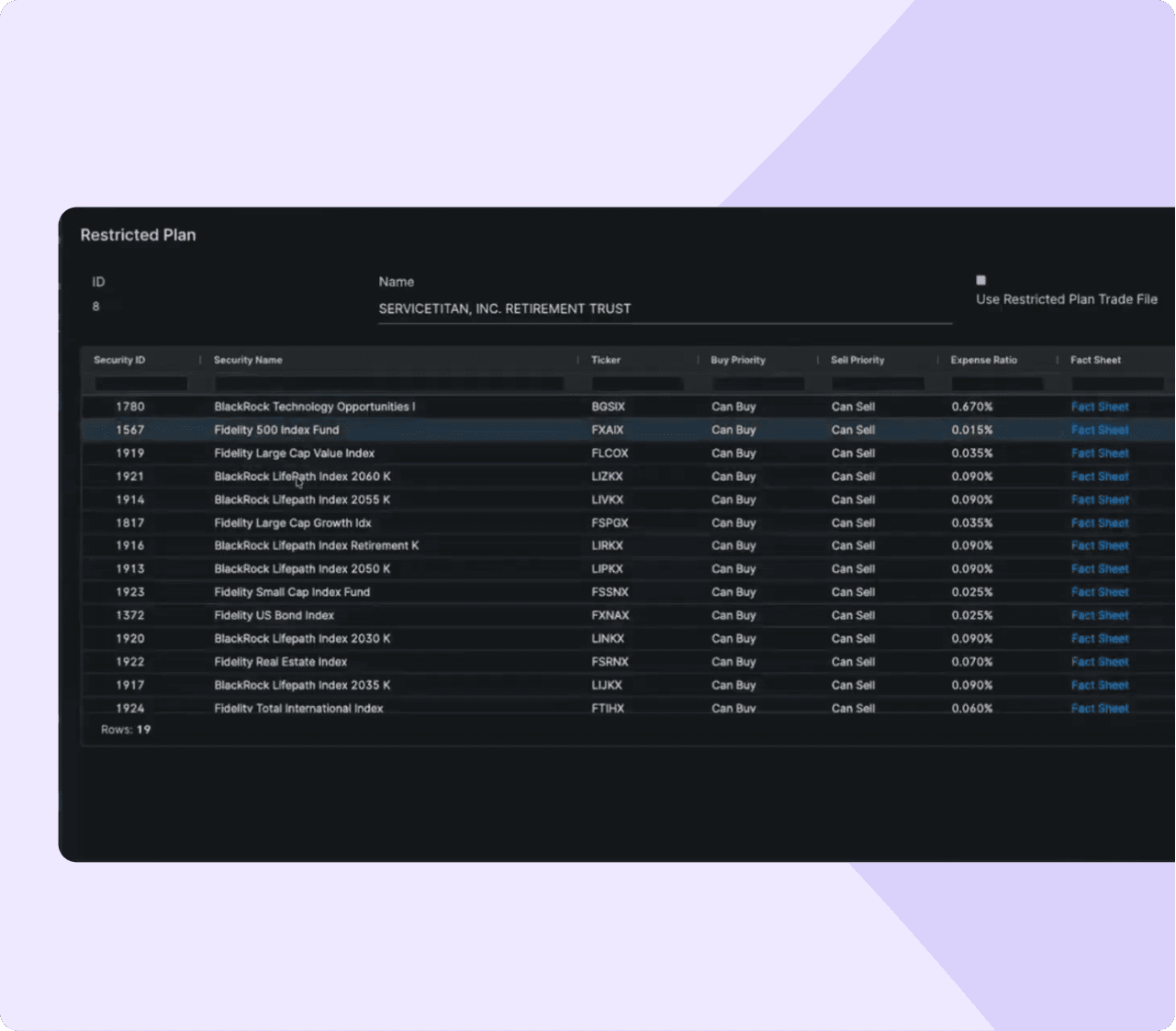Viewport: 1176px width, 1031px height.
Task: Sort by Ticker column header
Action: (x=606, y=360)
